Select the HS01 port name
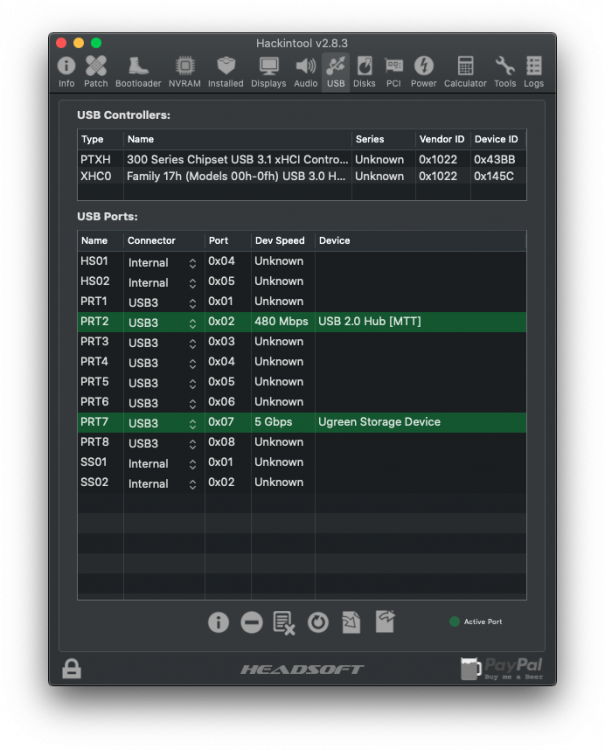605x750 pixels. (94, 261)
